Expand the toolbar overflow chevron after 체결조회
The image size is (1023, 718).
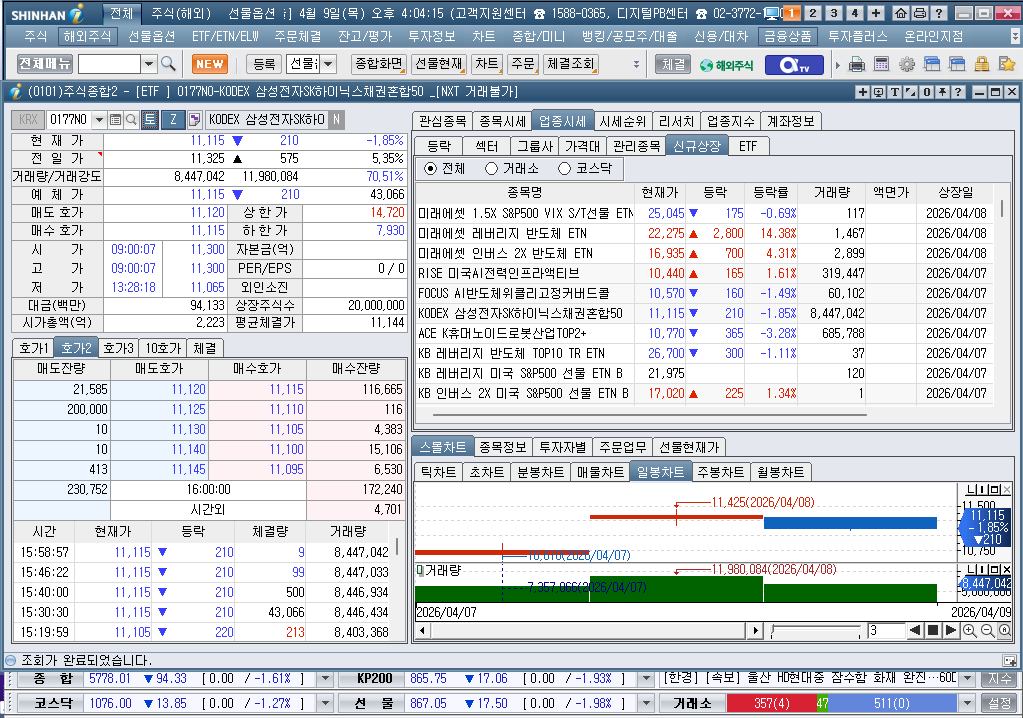636,64
